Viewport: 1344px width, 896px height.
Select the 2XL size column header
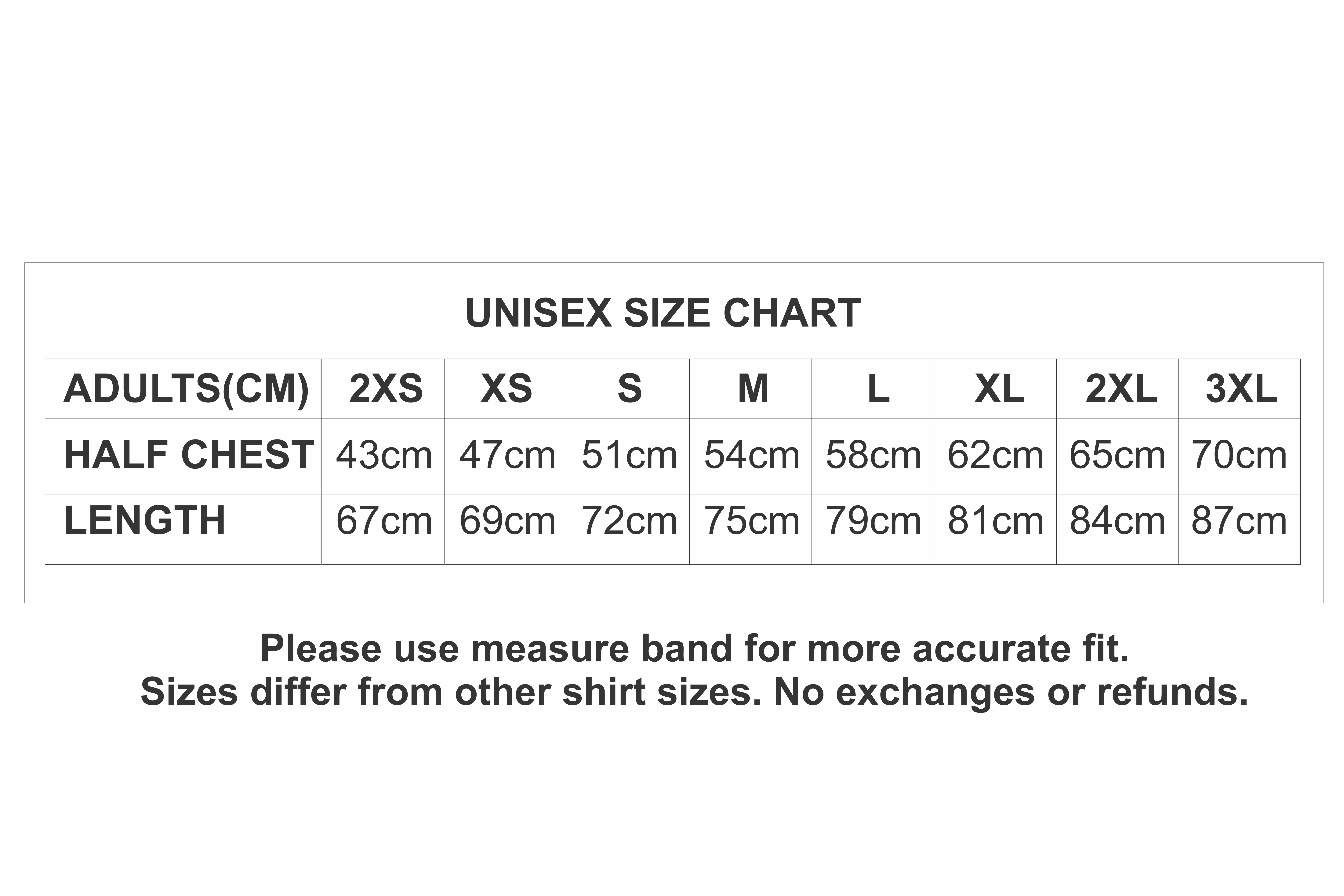(x=1117, y=389)
